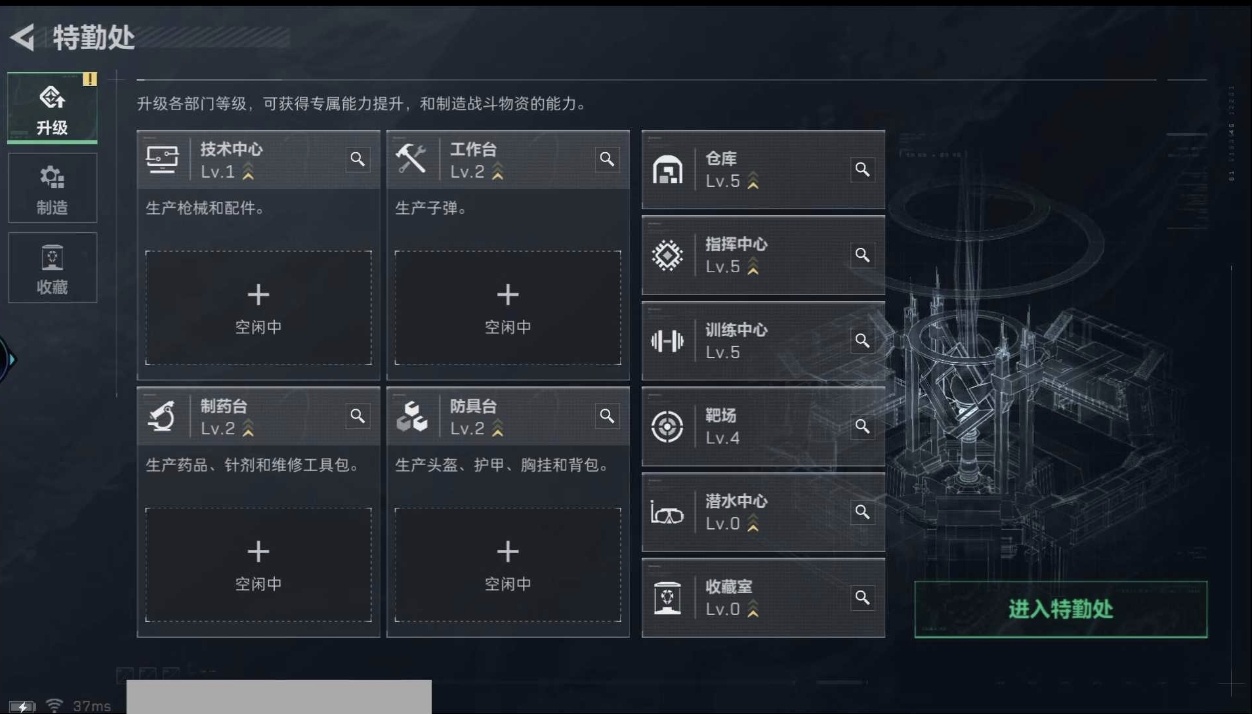1252x714 pixels.
Task: Open 潜水中心 info with magnifier icon
Action: tap(862, 512)
